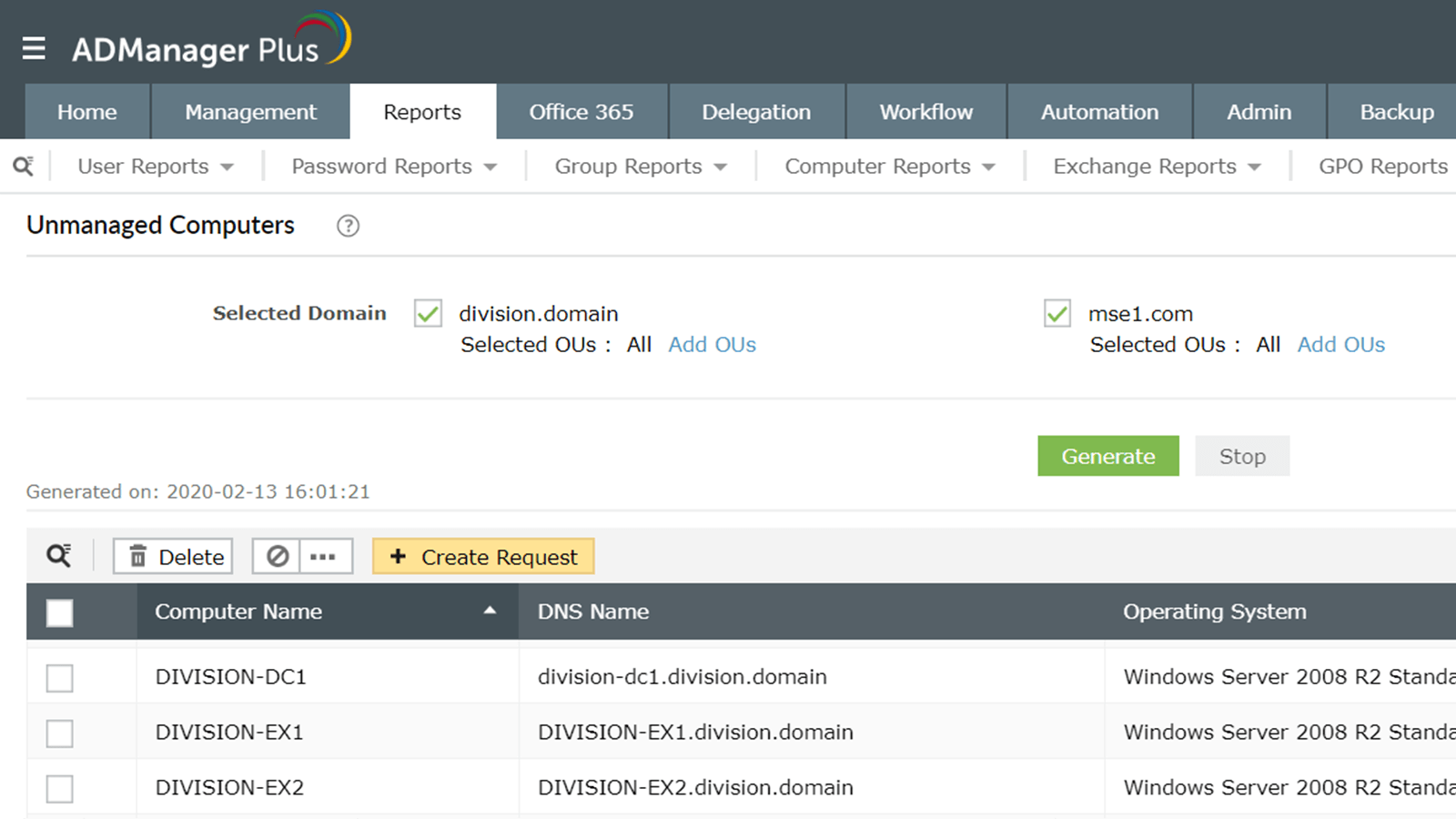The height and width of the screenshot is (819, 1456).
Task: Uncheck the division.domain checkbox
Action: pyautogui.click(x=428, y=314)
